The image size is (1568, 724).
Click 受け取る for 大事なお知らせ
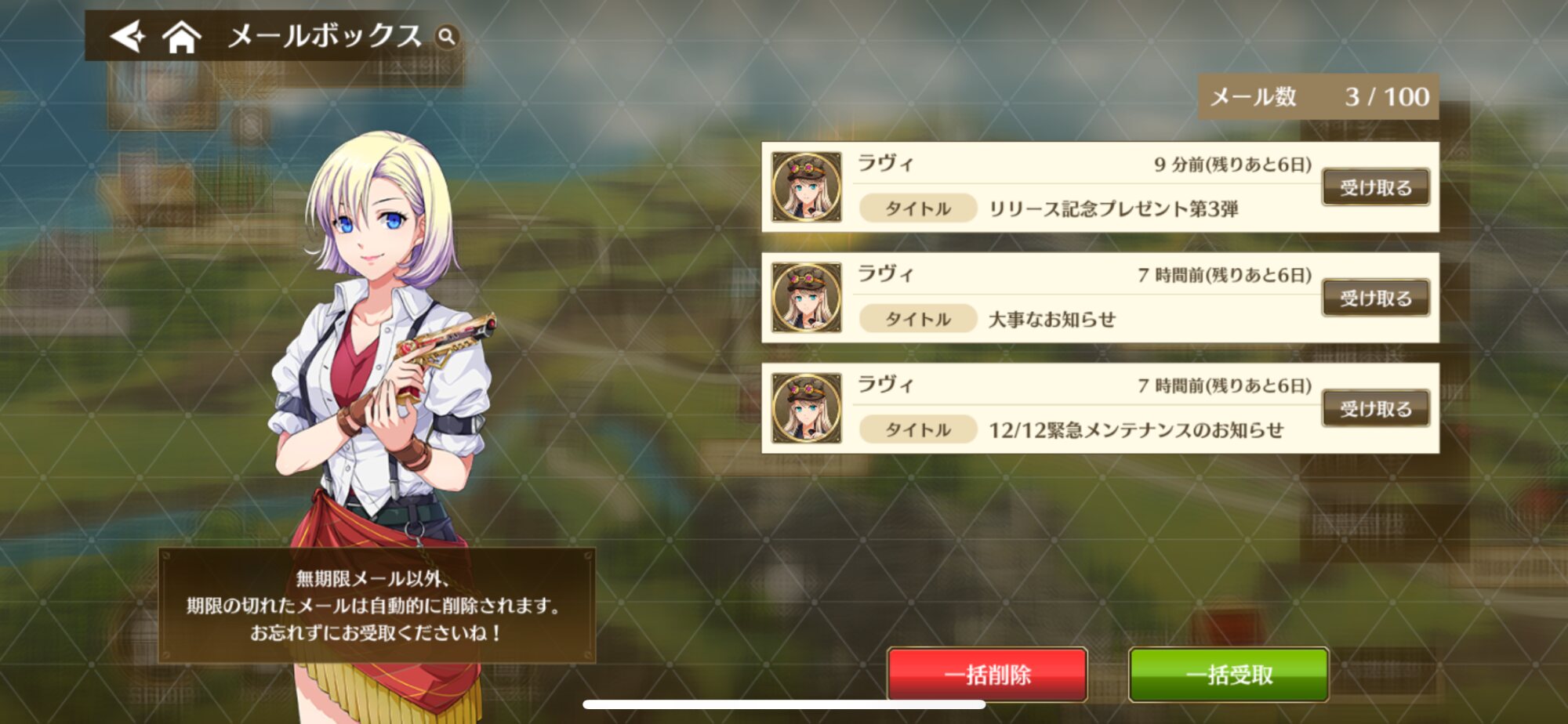pos(1376,298)
